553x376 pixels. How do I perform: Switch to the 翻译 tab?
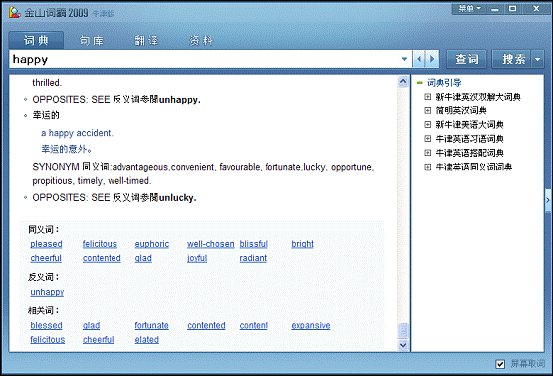pyautogui.click(x=146, y=41)
